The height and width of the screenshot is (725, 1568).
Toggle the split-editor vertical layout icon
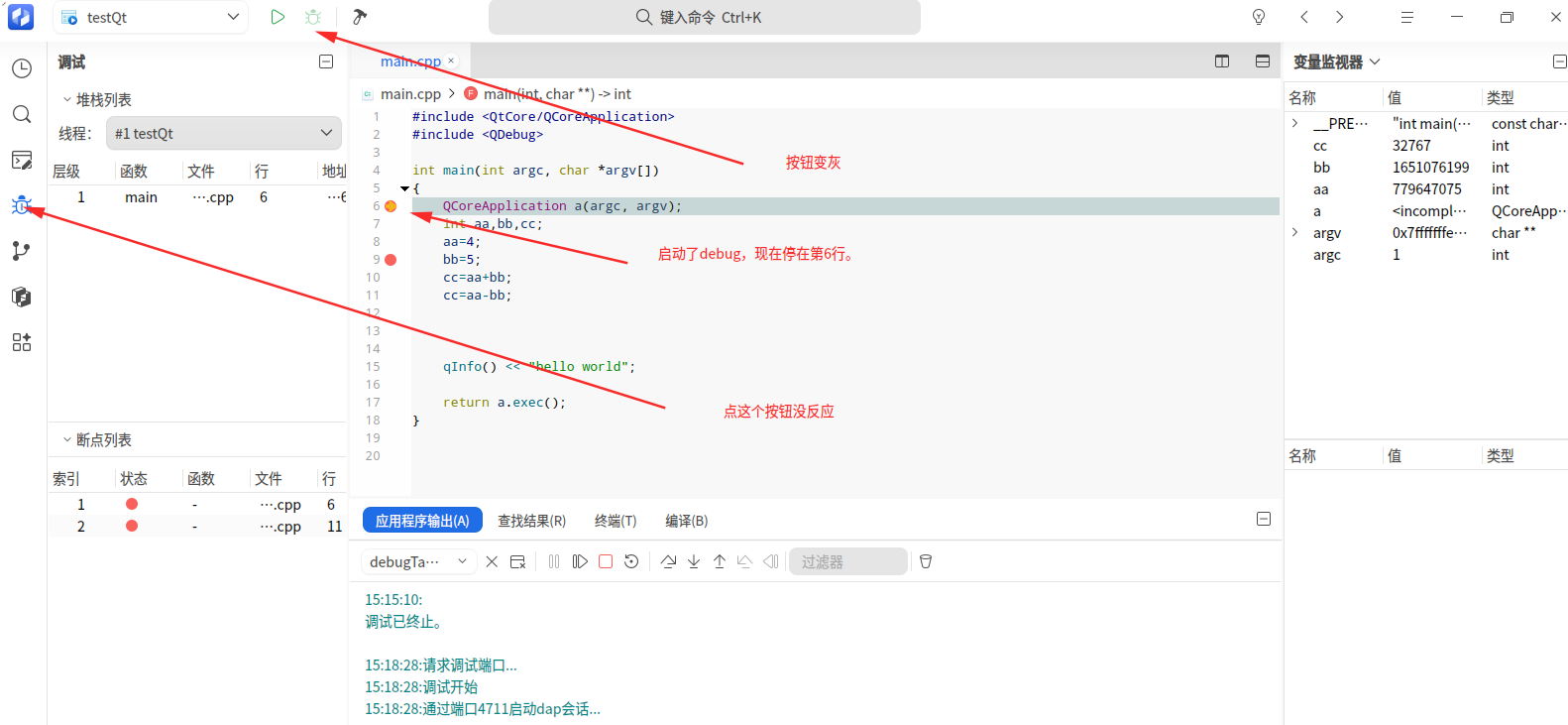[x=1222, y=61]
